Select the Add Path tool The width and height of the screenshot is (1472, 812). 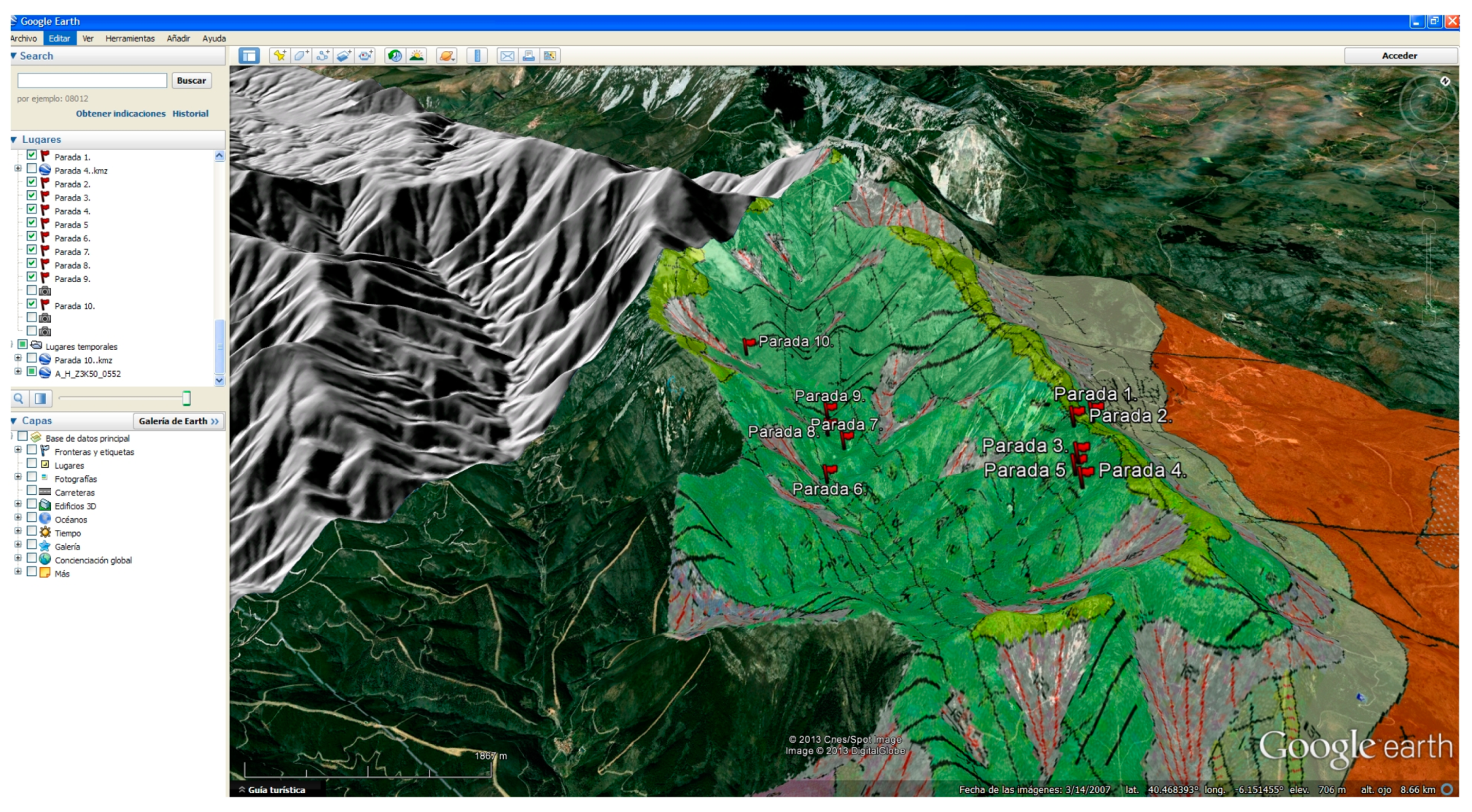[x=322, y=56]
